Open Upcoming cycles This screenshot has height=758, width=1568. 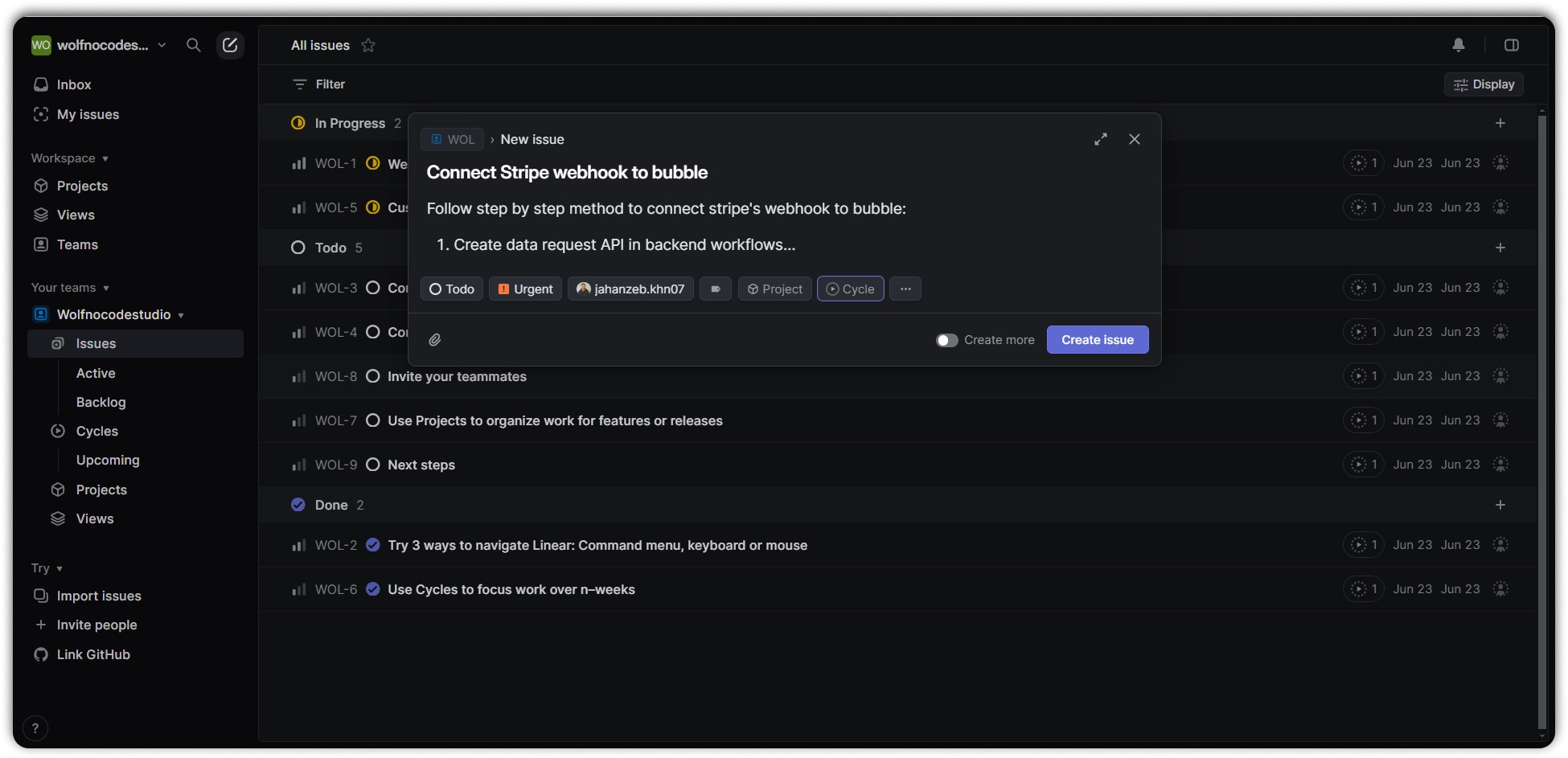coord(108,460)
